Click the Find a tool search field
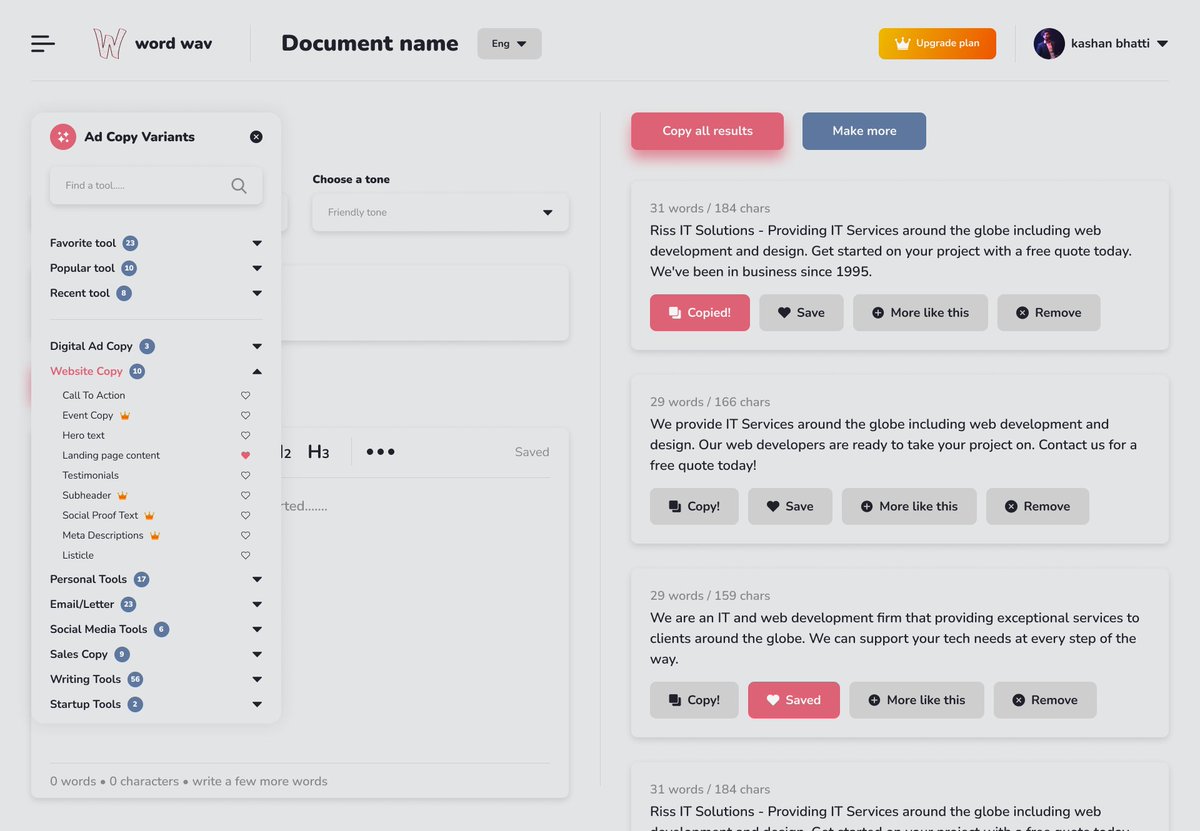 click(156, 185)
